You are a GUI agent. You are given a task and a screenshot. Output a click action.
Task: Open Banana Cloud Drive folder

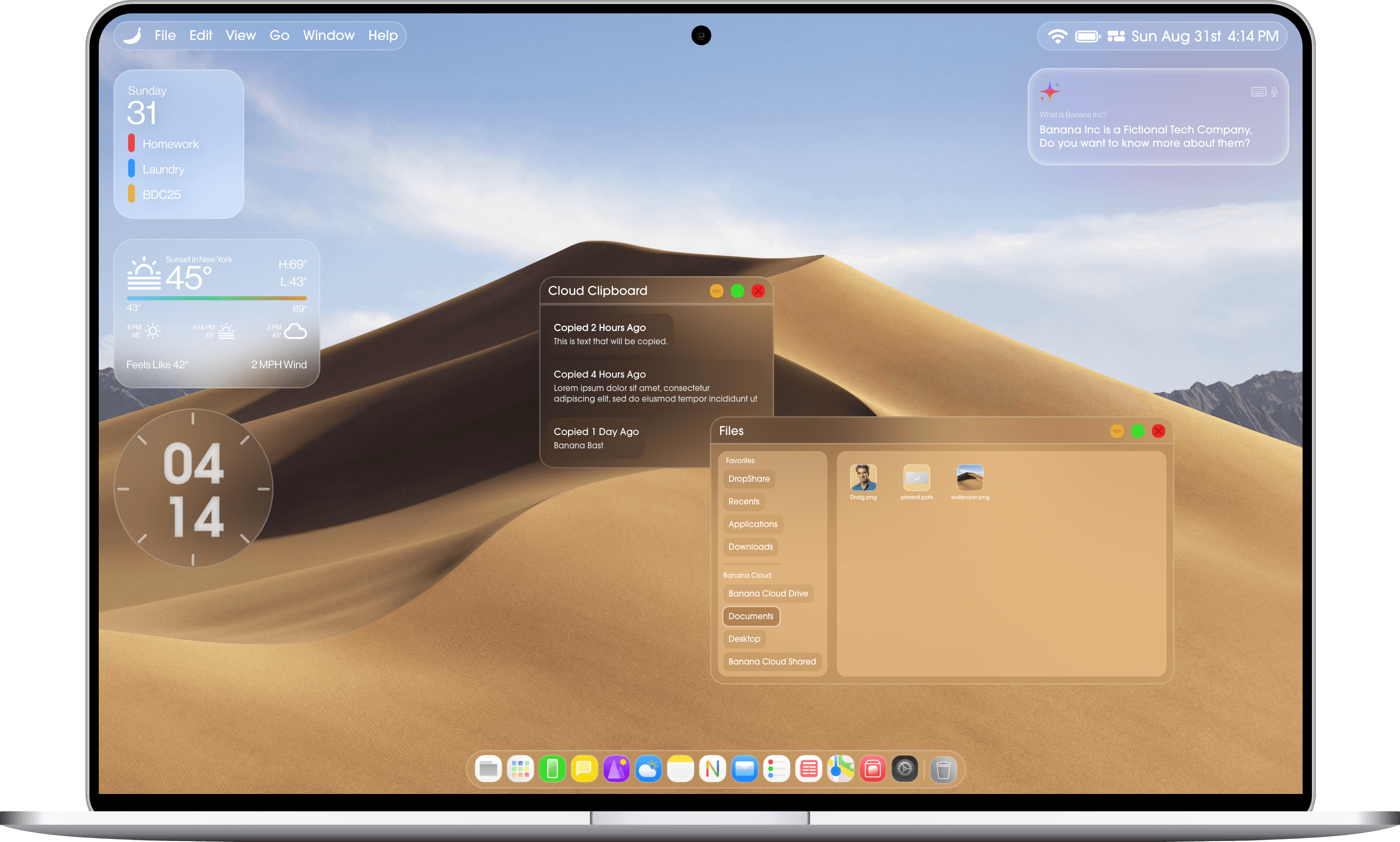[x=768, y=593]
